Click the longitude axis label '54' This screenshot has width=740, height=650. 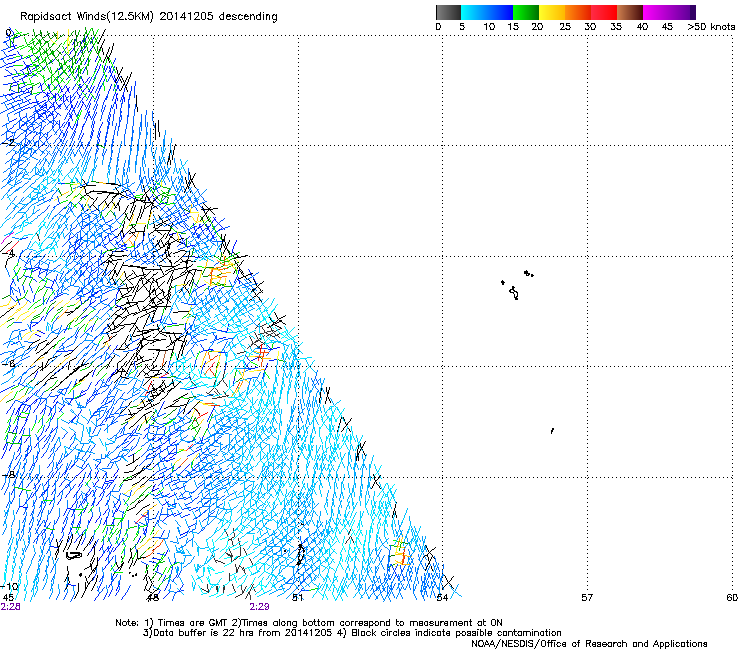[442, 598]
